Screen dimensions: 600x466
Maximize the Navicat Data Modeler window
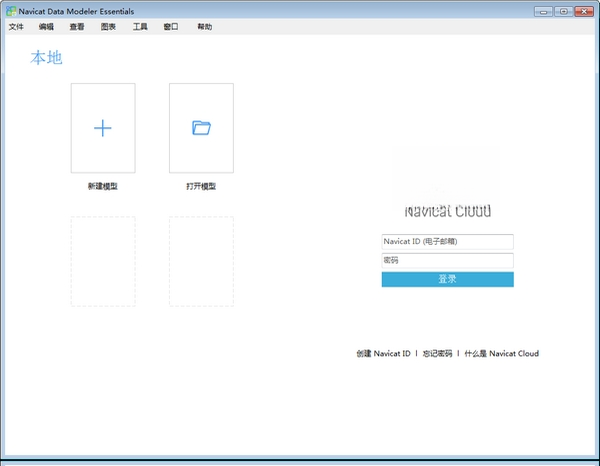click(x=564, y=11)
